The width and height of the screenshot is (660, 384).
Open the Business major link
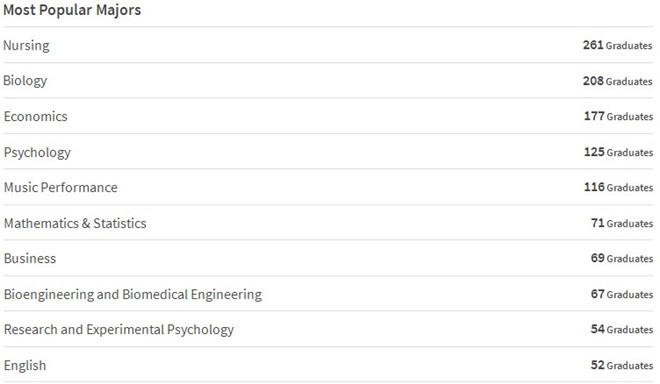30,259
